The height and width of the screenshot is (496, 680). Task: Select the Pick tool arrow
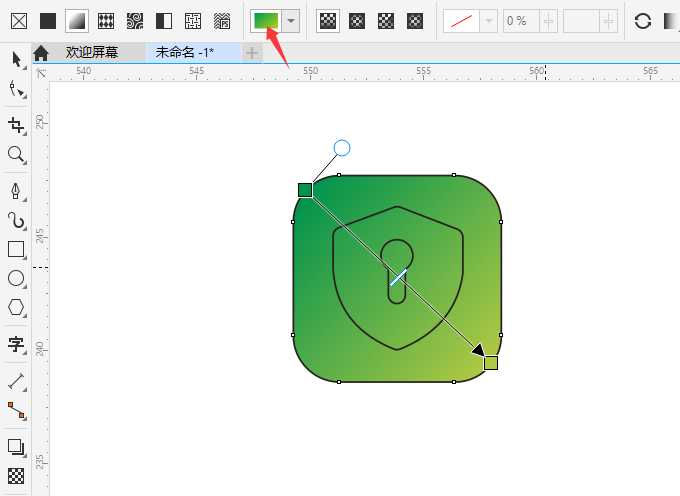[16, 60]
